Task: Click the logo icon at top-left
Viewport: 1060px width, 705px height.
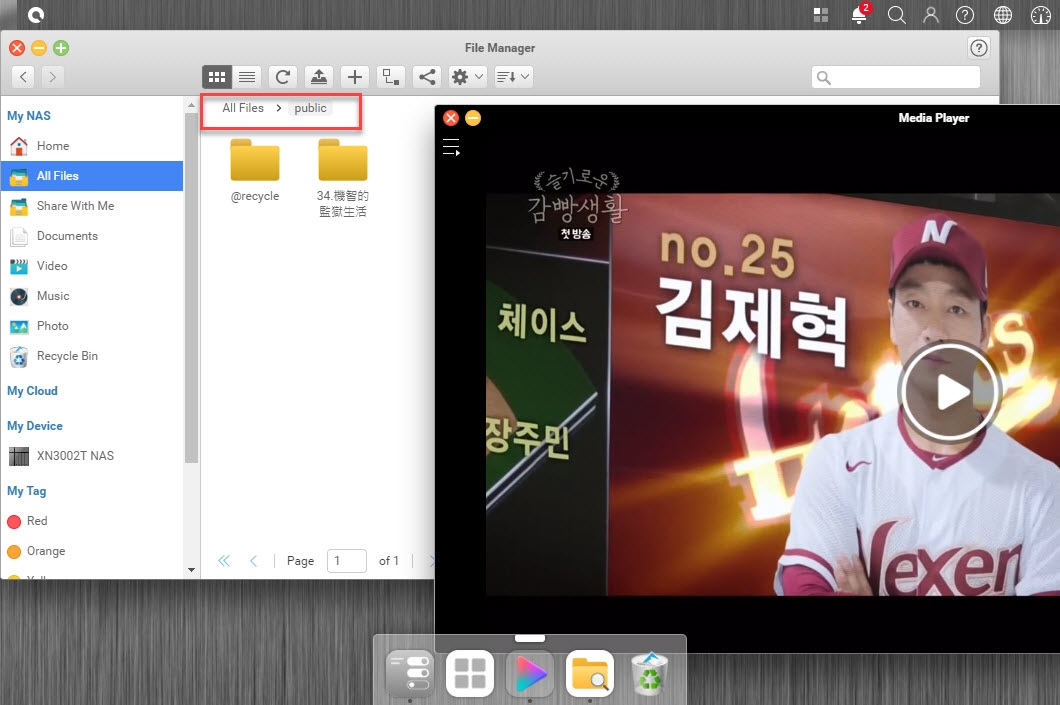Action: 36,14
